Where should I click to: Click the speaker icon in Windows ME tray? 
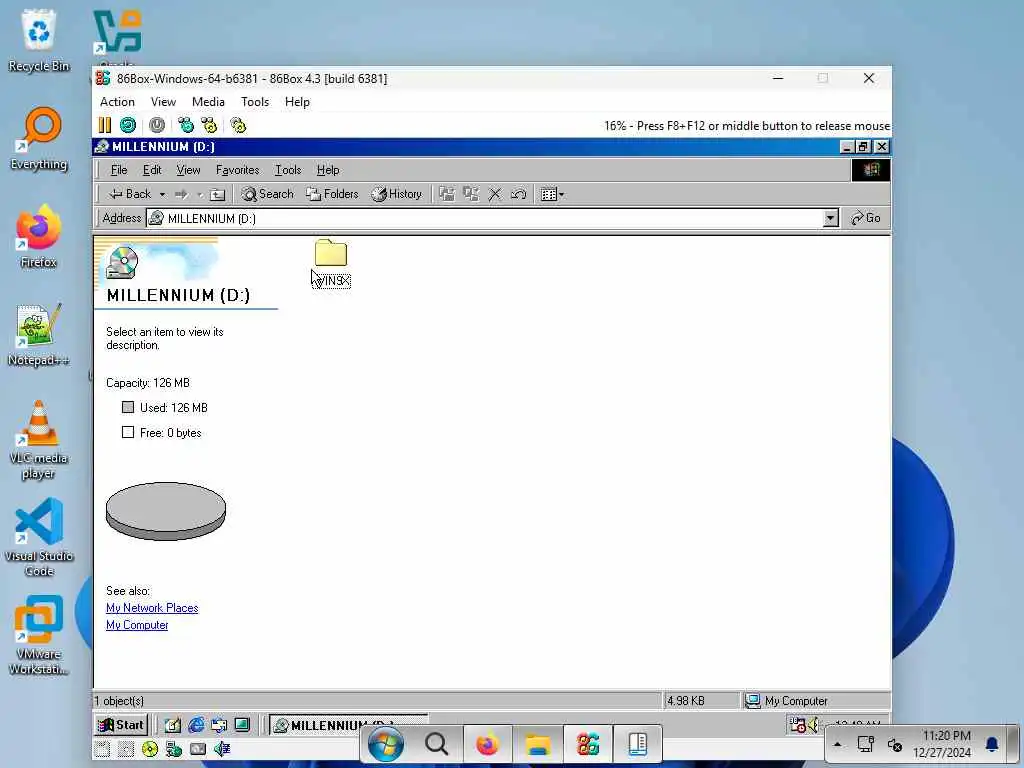pos(813,724)
